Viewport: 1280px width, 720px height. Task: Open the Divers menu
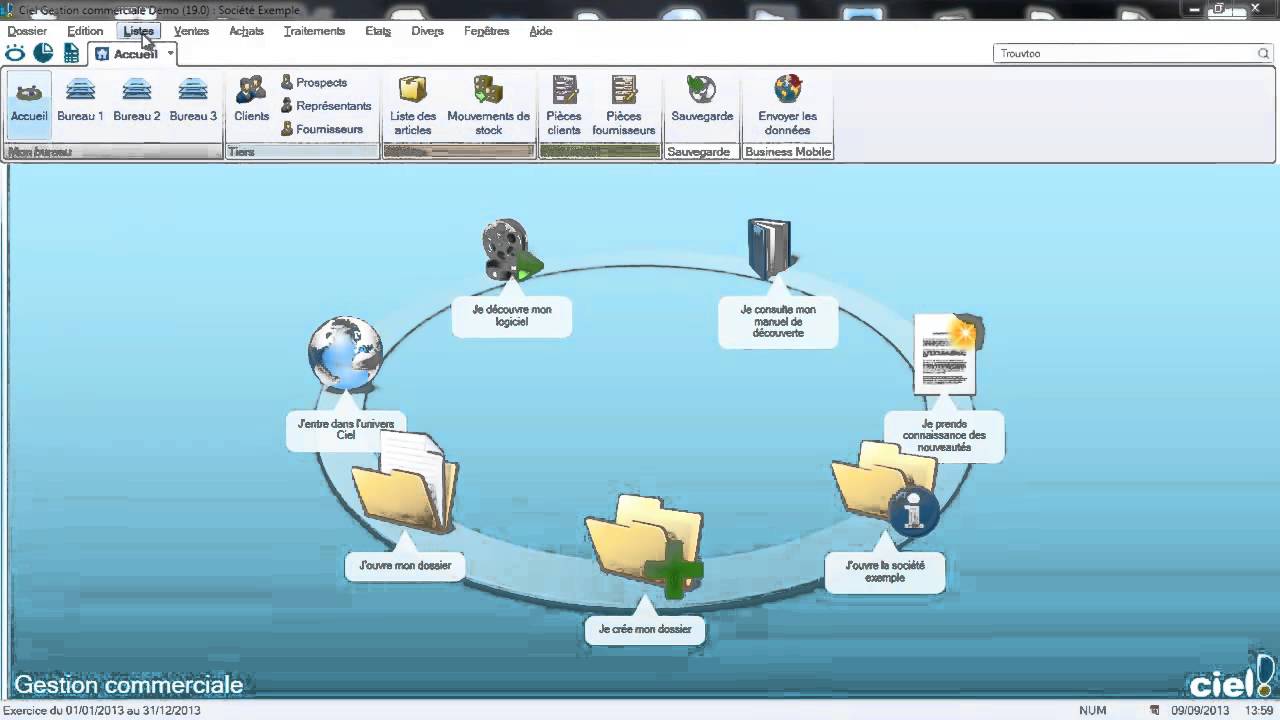(x=427, y=31)
